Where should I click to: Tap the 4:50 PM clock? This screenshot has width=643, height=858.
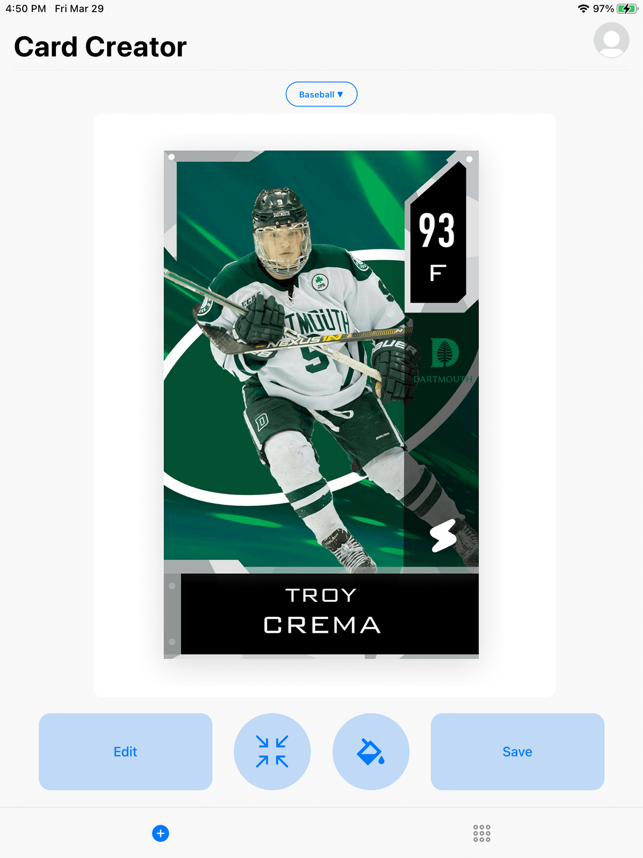pyautogui.click(x=26, y=9)
